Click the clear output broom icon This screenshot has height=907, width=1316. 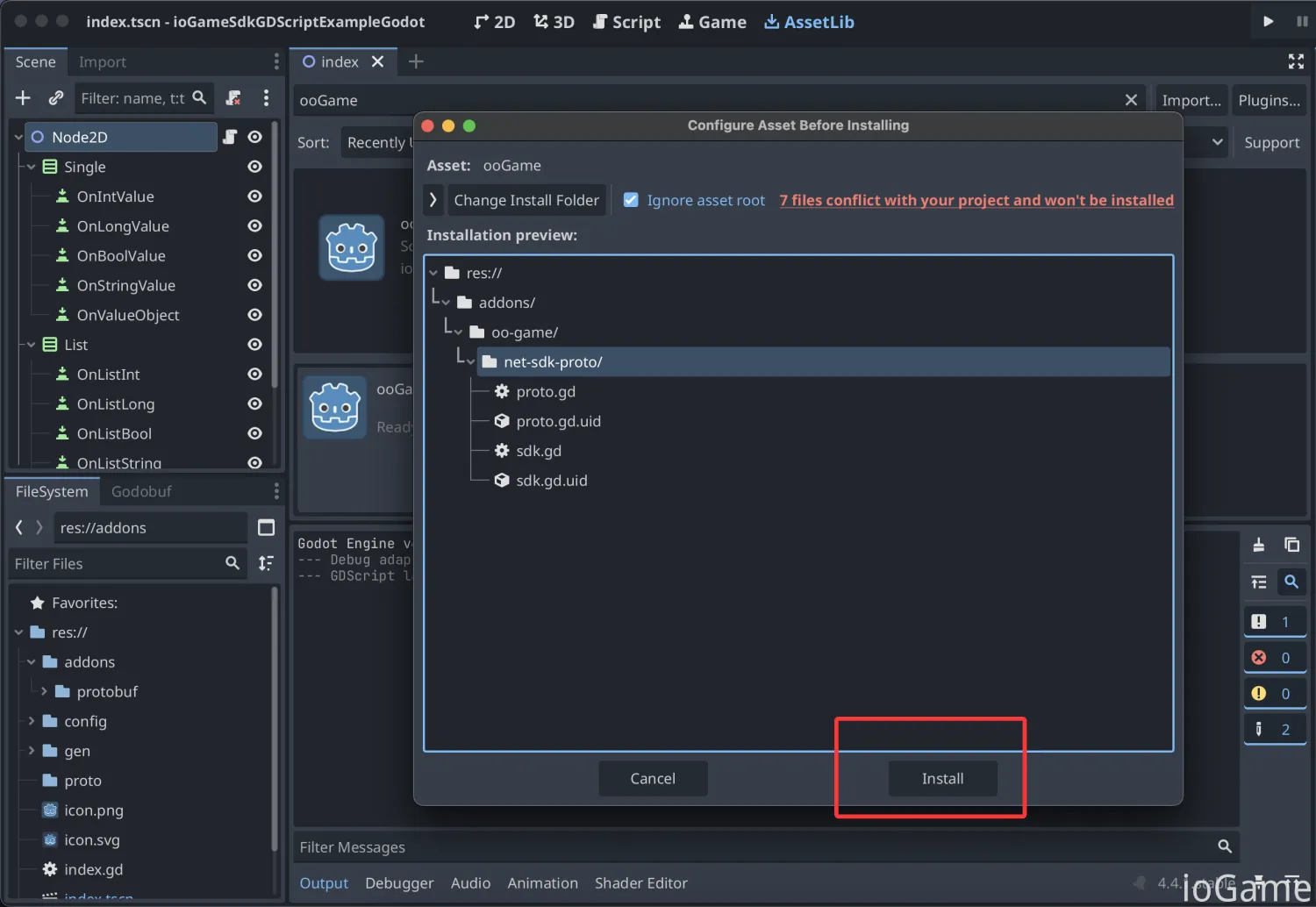[x=1258, y=545]
